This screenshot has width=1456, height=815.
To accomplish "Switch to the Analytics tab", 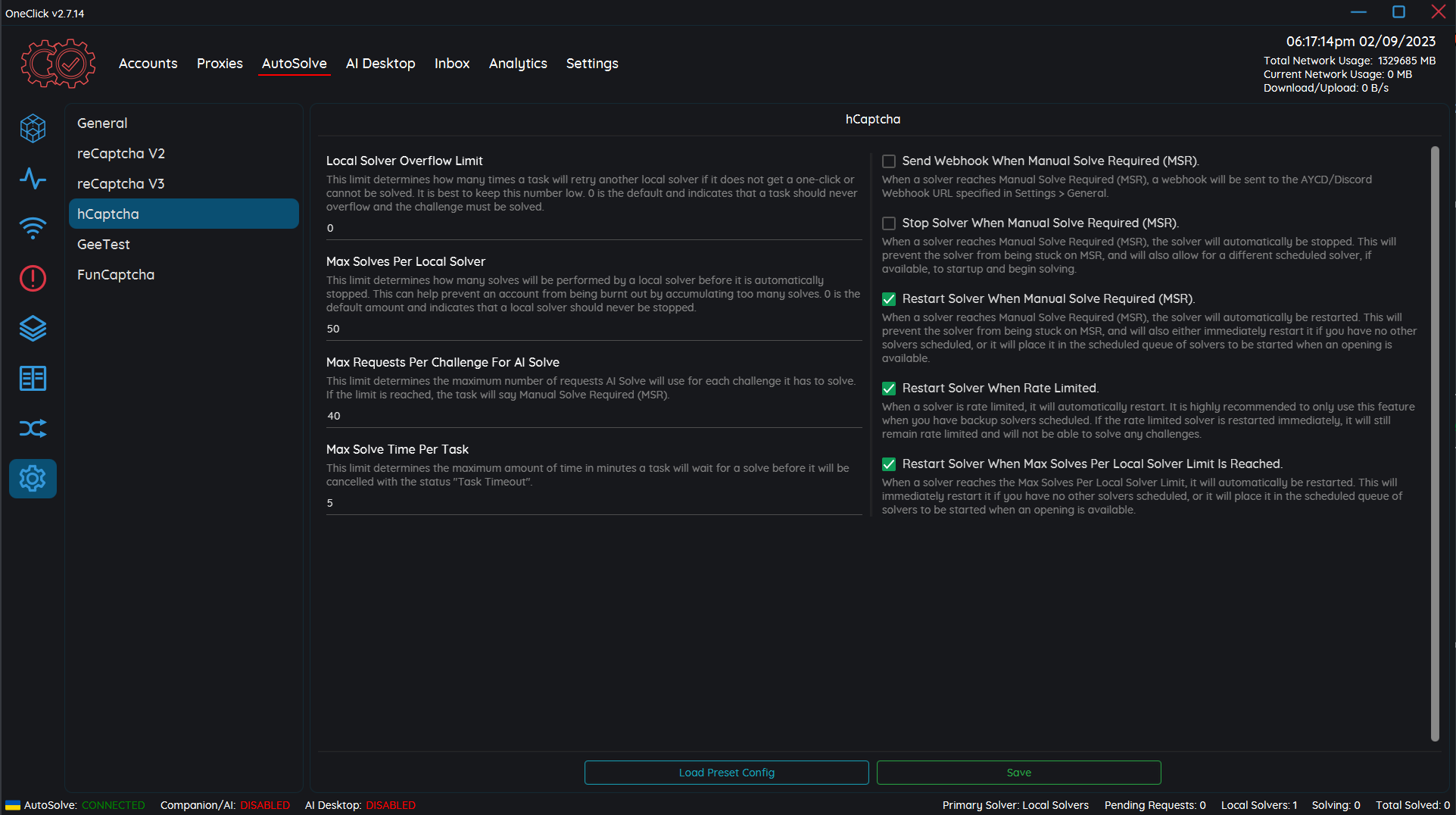I will pos(517,64).
